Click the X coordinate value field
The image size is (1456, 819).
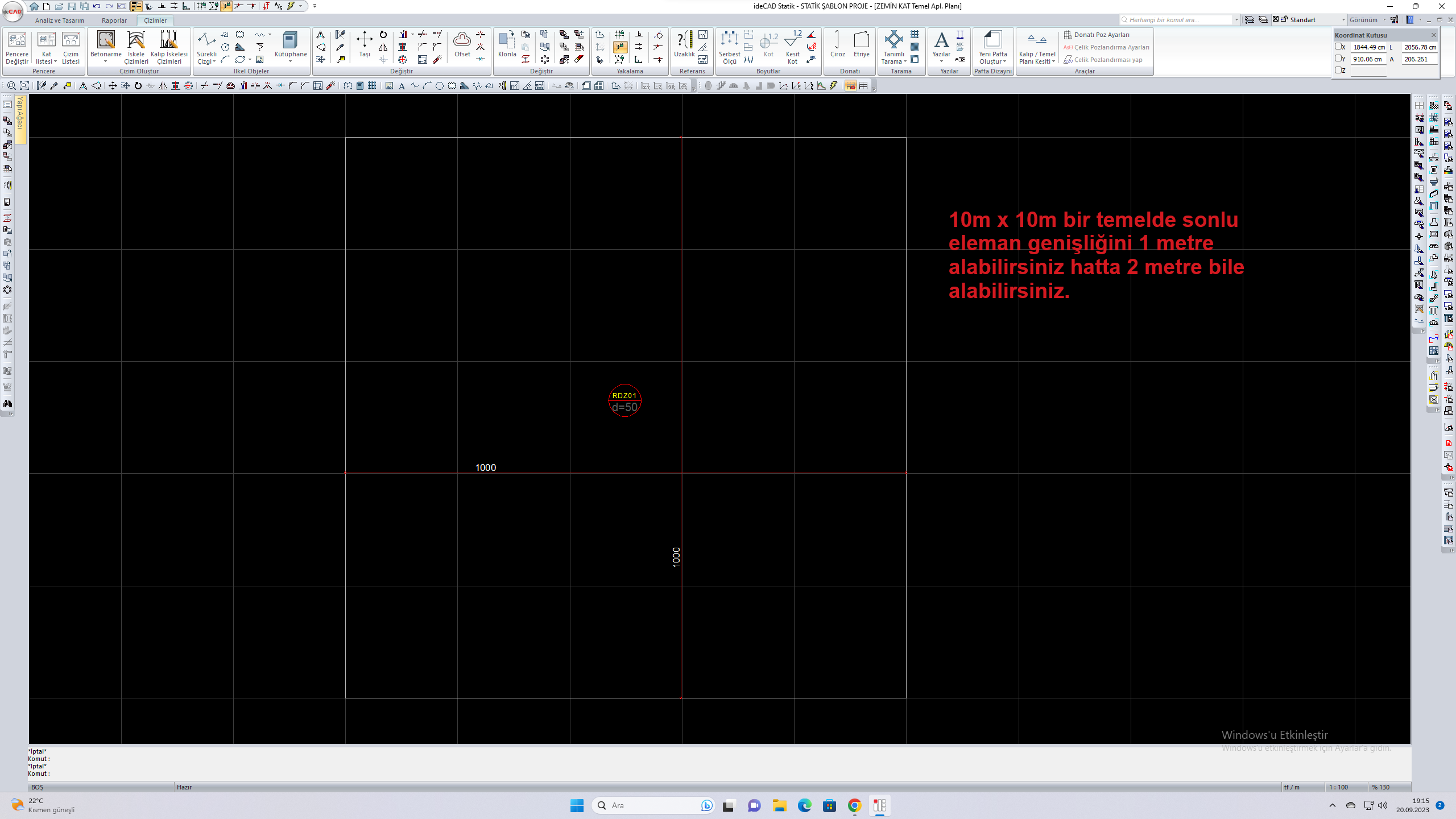coord(1369,47)
